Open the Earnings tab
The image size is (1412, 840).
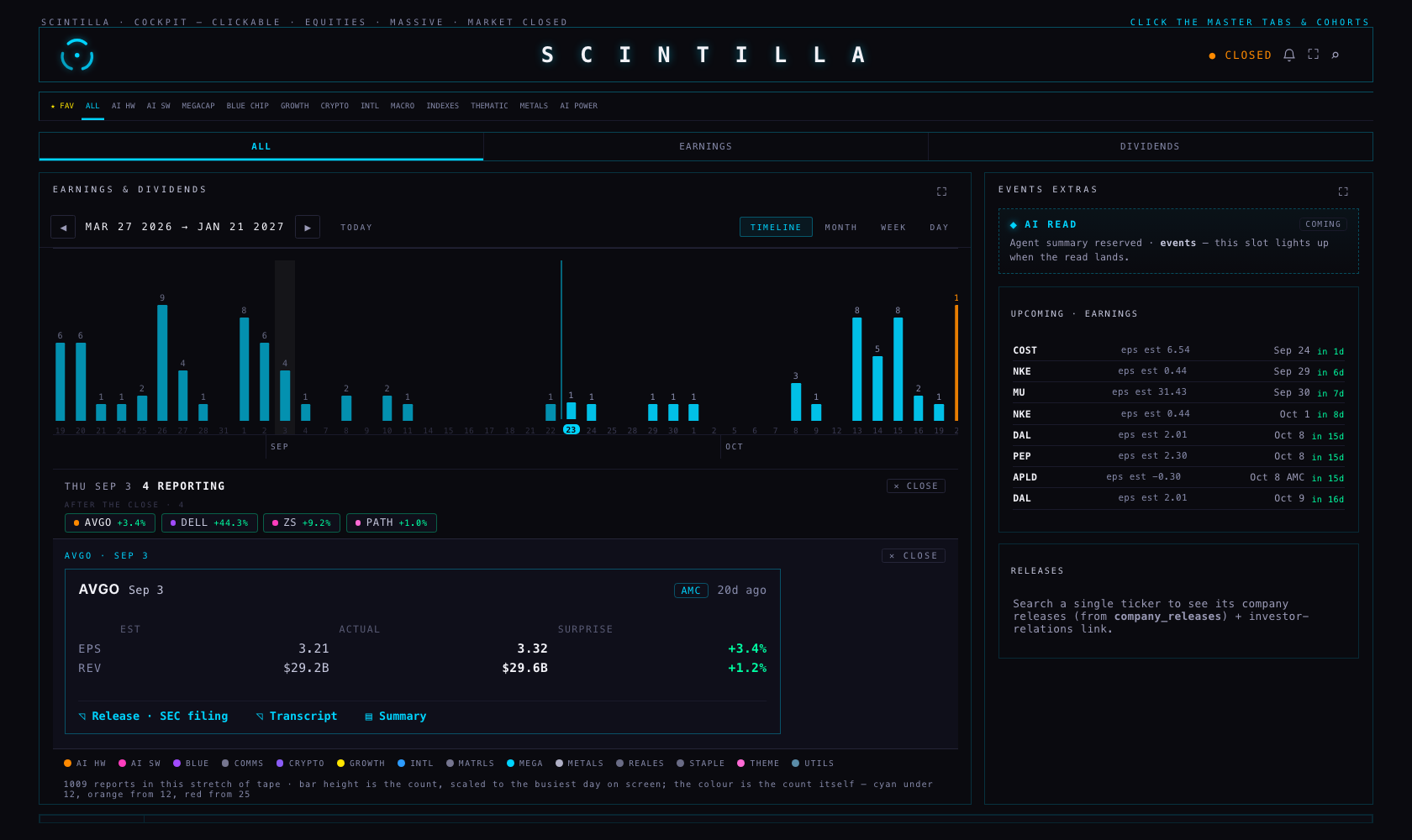pos(705,146)
